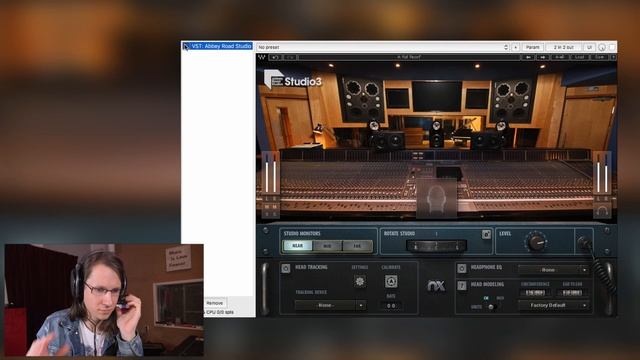Click the Remove button in FX list

click(x=215, y=303)
